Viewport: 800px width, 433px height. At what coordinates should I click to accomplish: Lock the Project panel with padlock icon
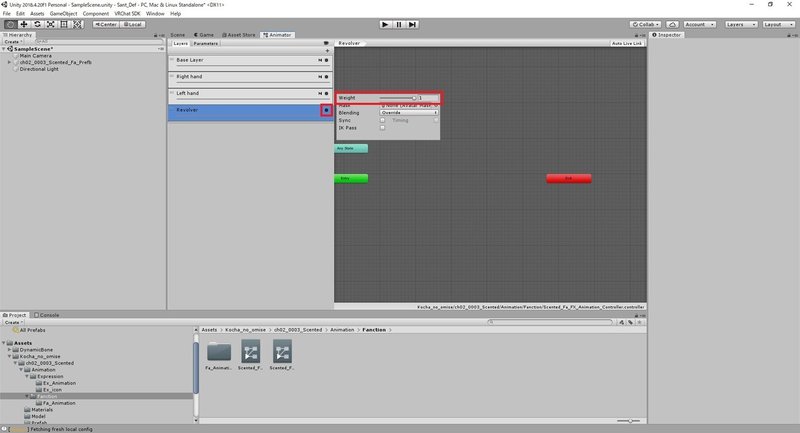(x=636, y=315)
